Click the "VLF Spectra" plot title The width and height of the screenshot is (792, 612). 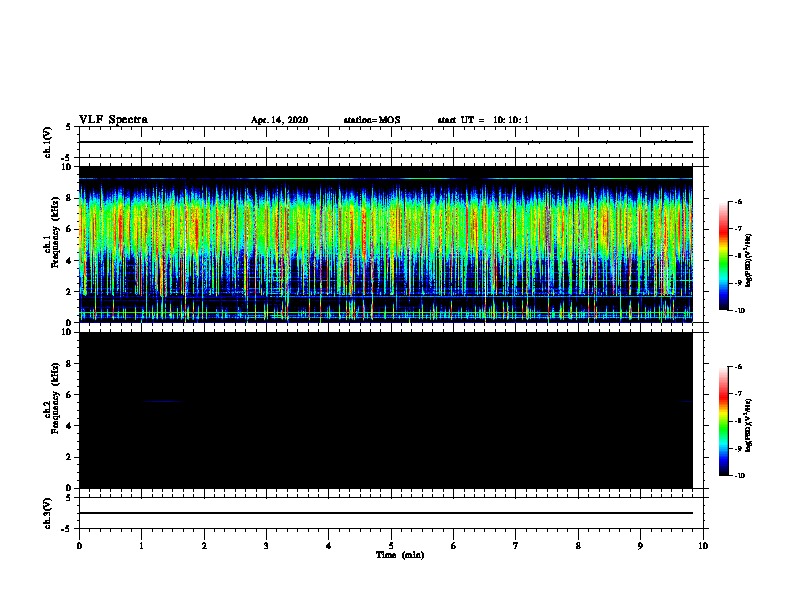(113, 120)
